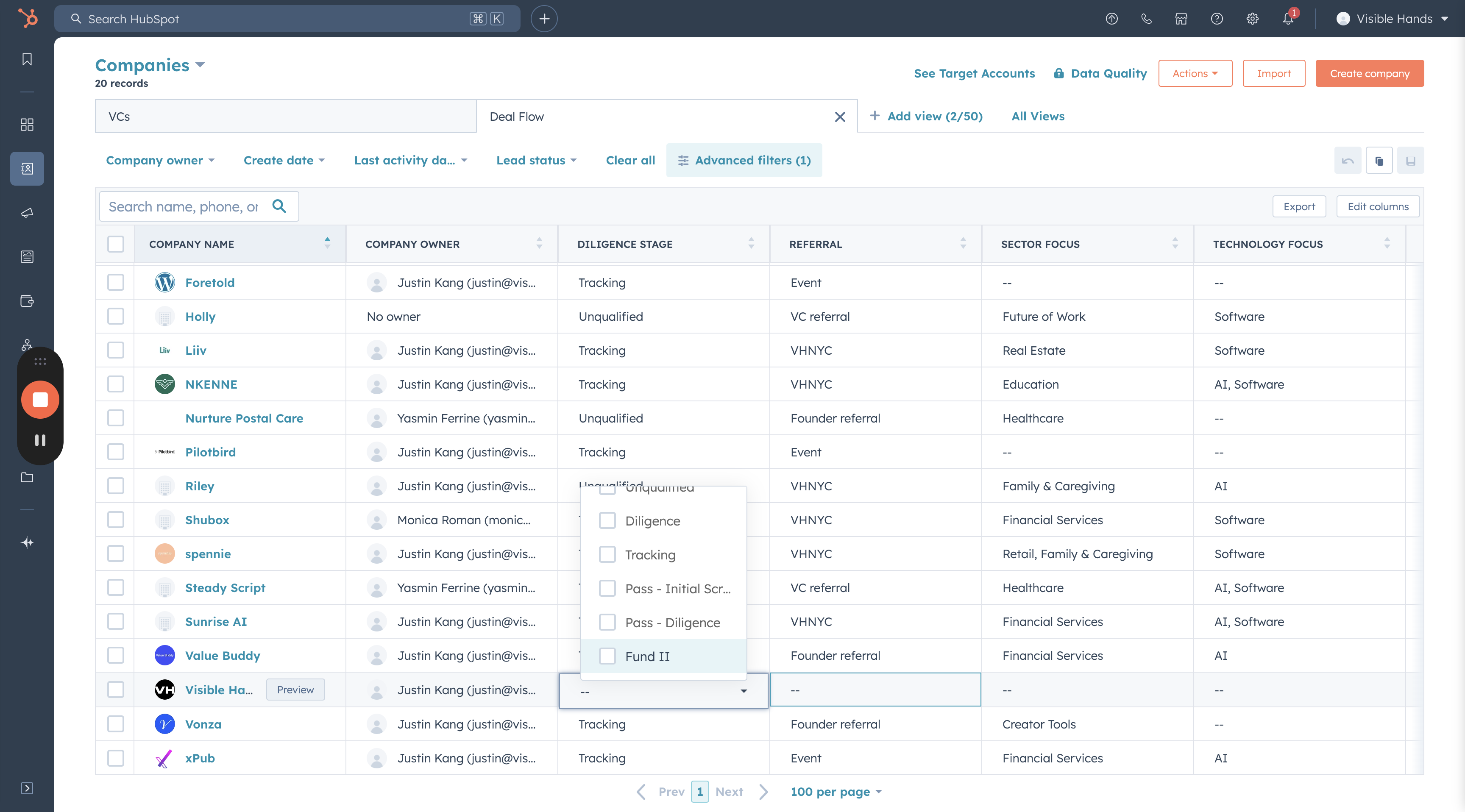Open the Actions dropdown
This screenshot has height=812, width=1465.
(x=1195, y=73)
